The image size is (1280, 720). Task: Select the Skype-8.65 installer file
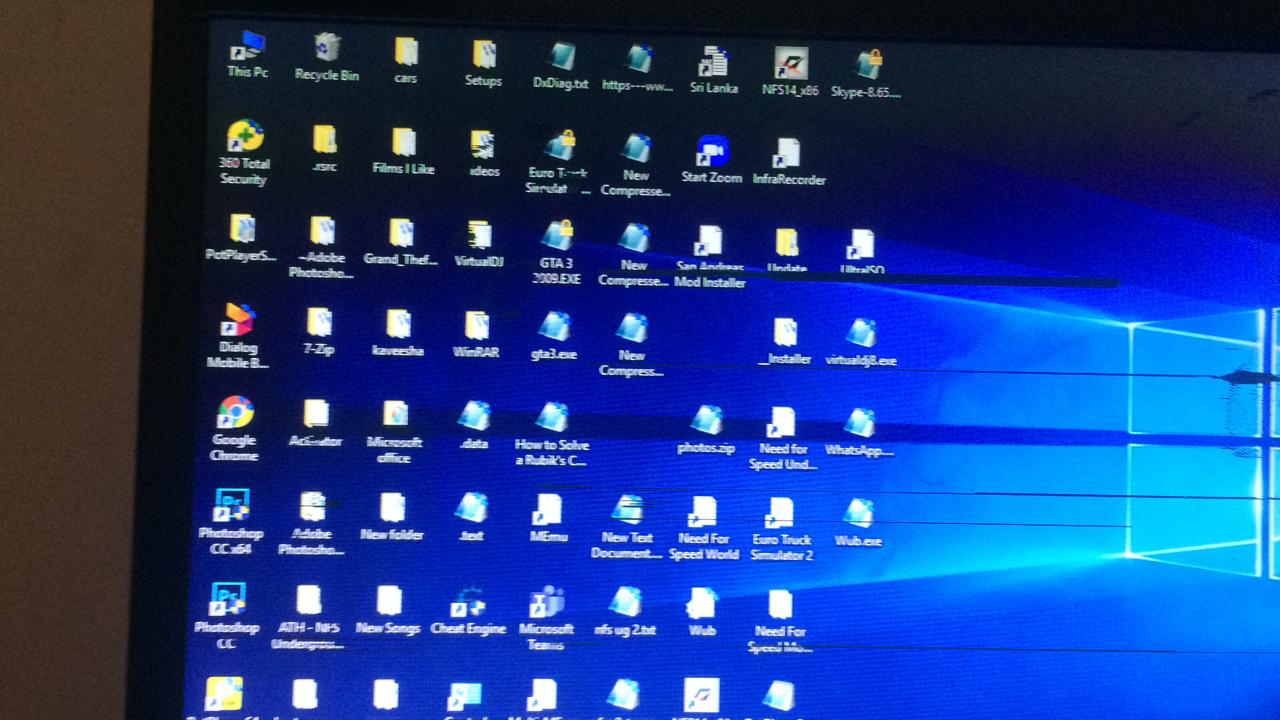click(x=866, y=74)
